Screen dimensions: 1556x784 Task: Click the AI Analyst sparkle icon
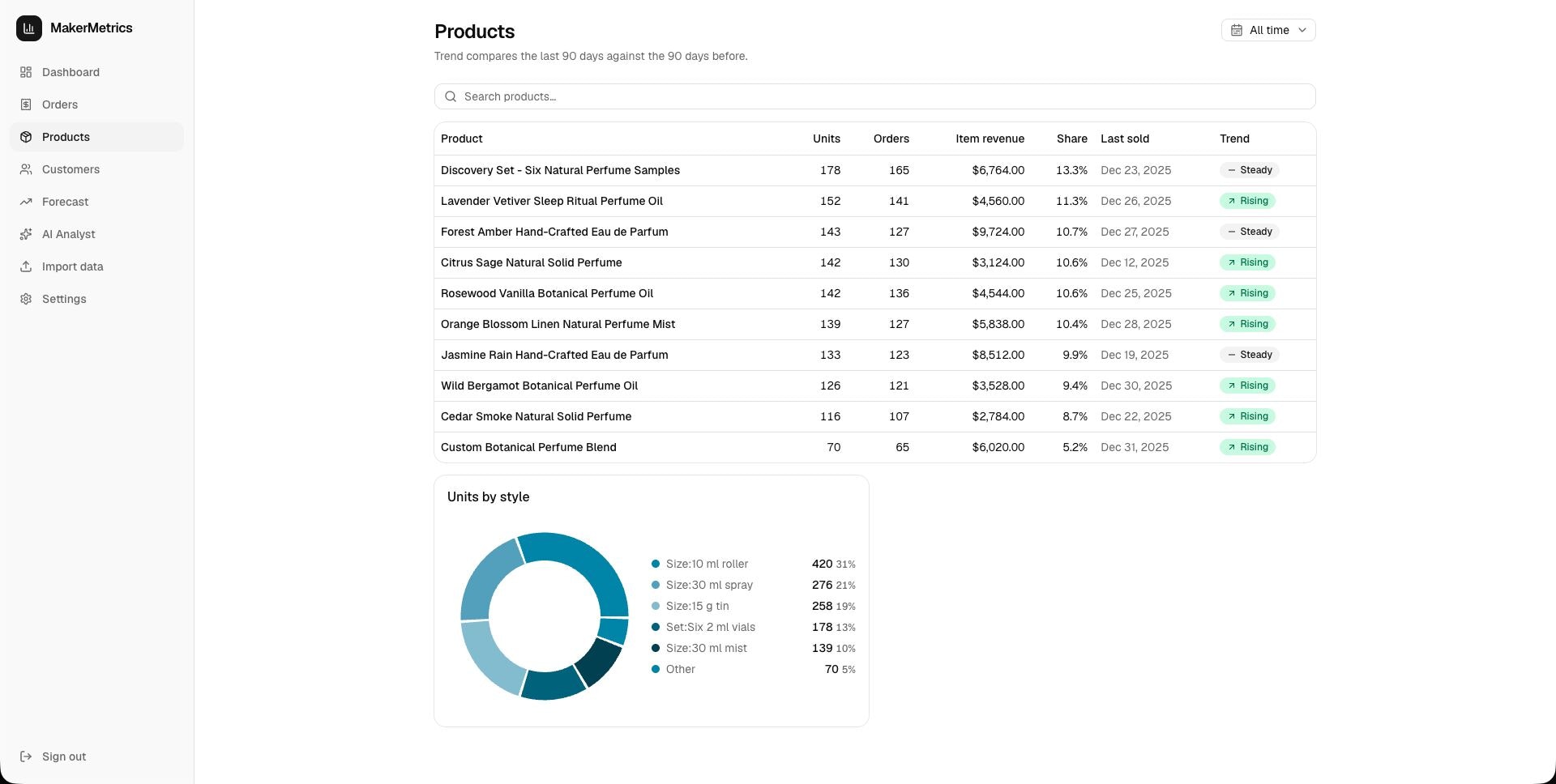(x=26, y=234)
